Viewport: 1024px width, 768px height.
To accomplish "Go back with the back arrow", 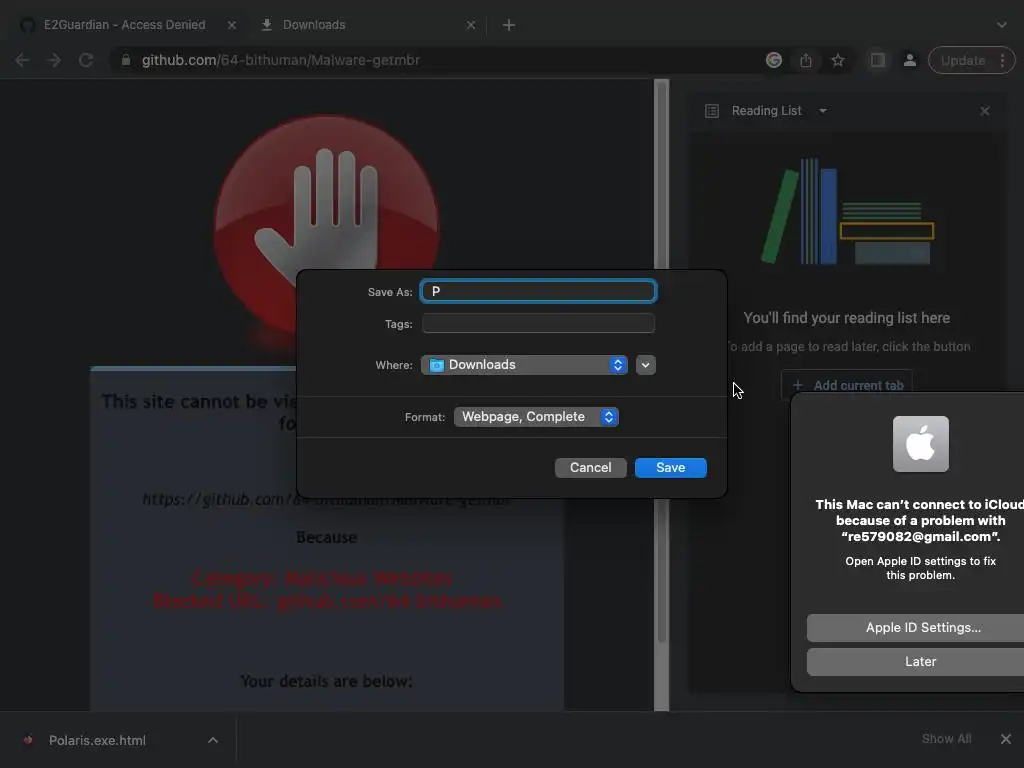I will coord(22,60).
